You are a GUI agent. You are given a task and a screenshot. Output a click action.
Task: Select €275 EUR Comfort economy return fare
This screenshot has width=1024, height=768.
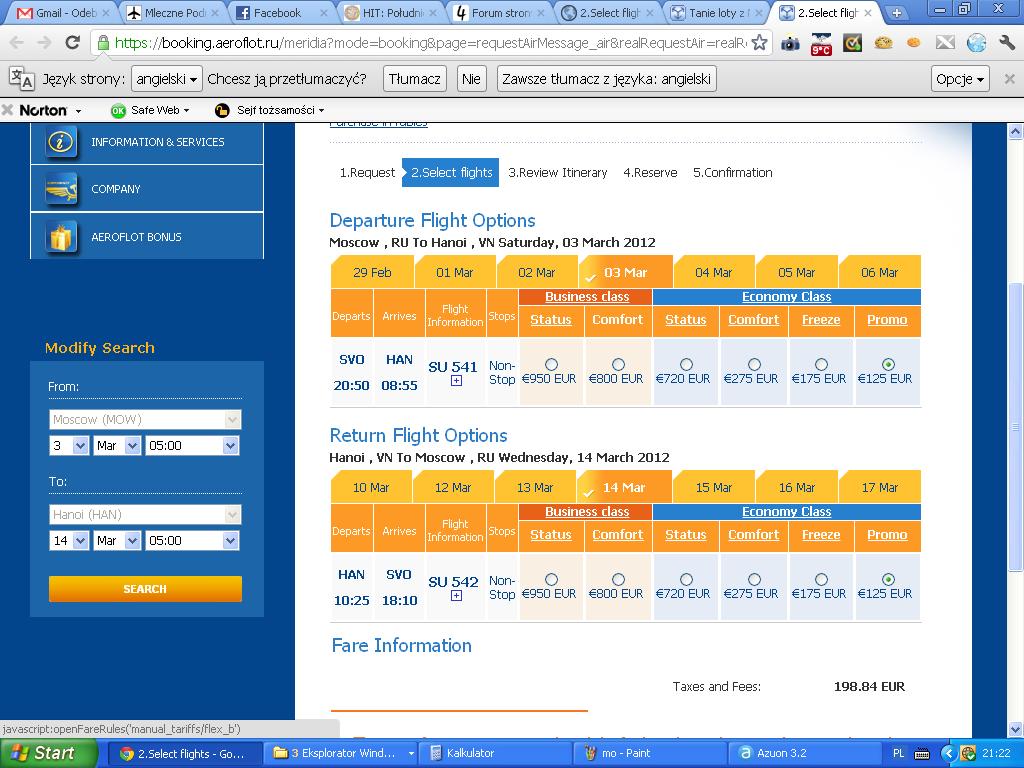pyautogui.click(x=754, y=579)
